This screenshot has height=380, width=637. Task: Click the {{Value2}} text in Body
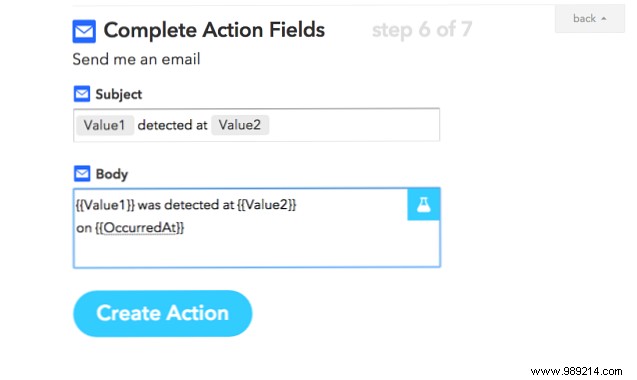click(x=266, y=204)
